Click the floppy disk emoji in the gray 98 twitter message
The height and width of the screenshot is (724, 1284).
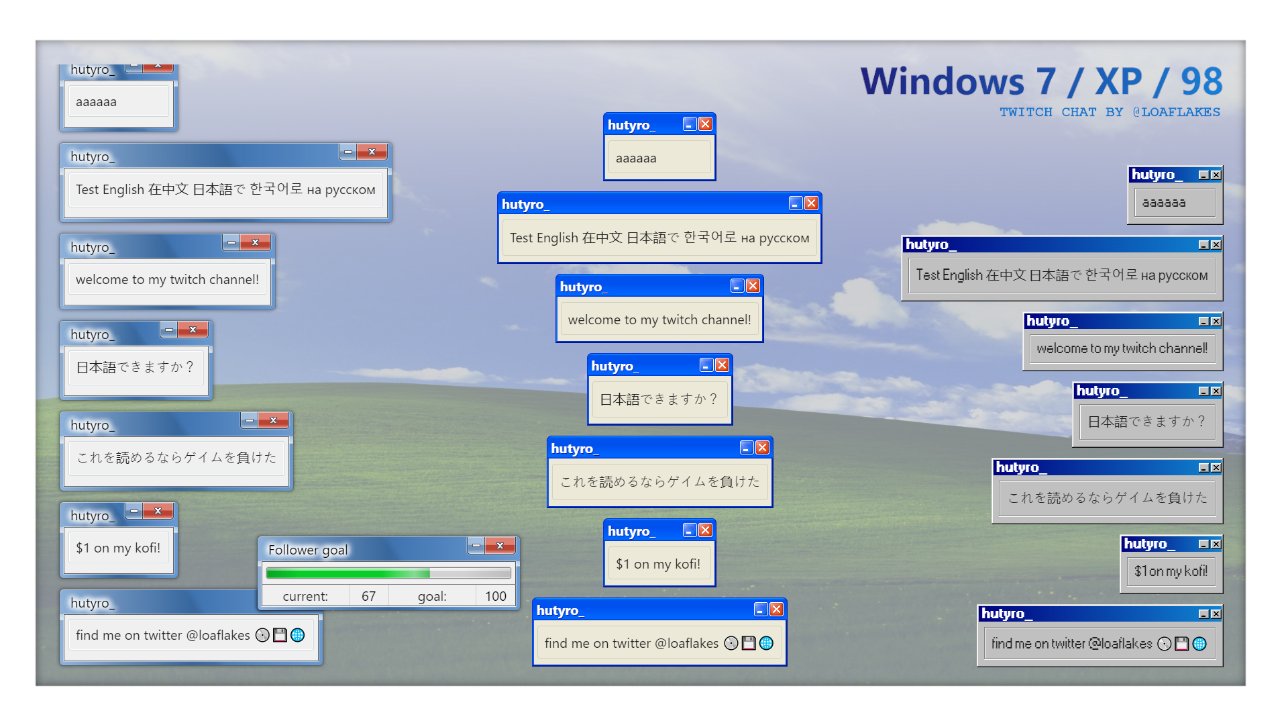(x=1182, y=644)
